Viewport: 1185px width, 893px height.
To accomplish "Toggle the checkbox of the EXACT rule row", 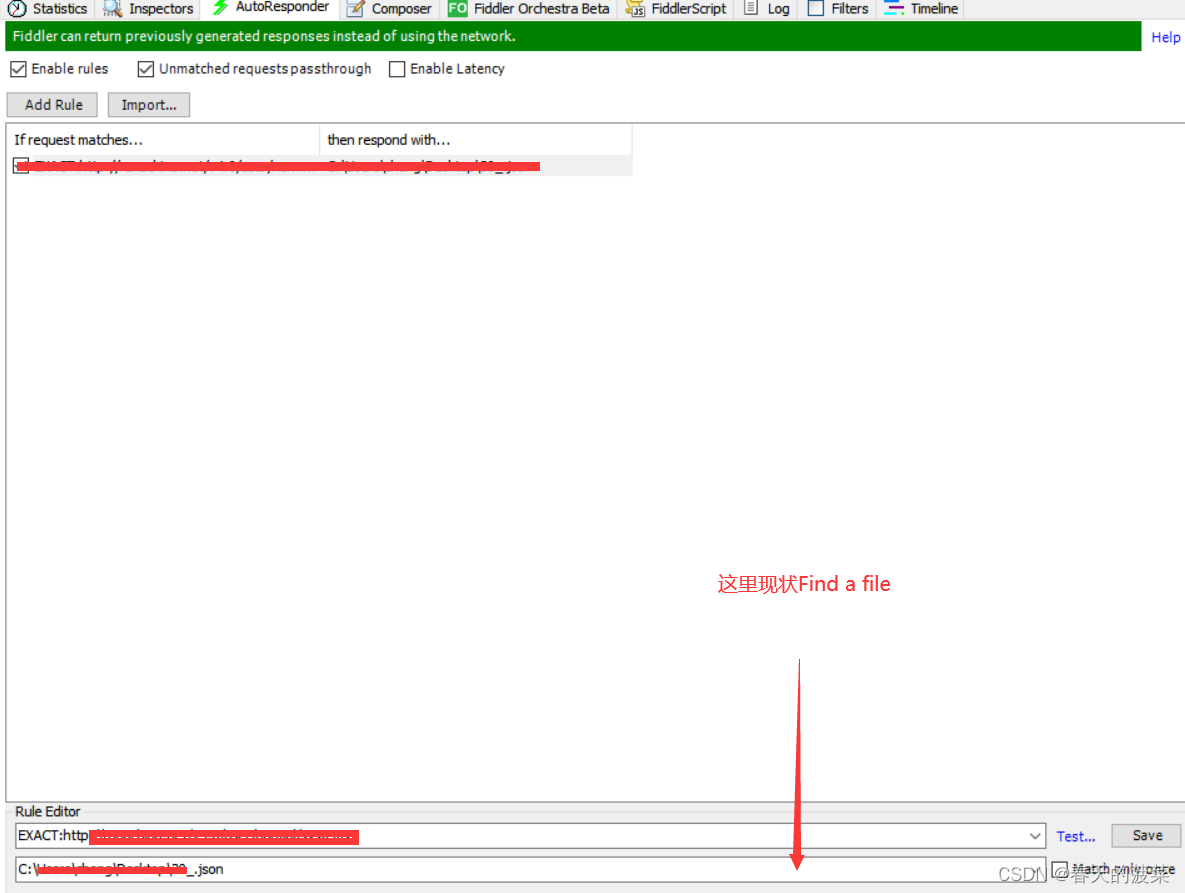I will 21,165.
